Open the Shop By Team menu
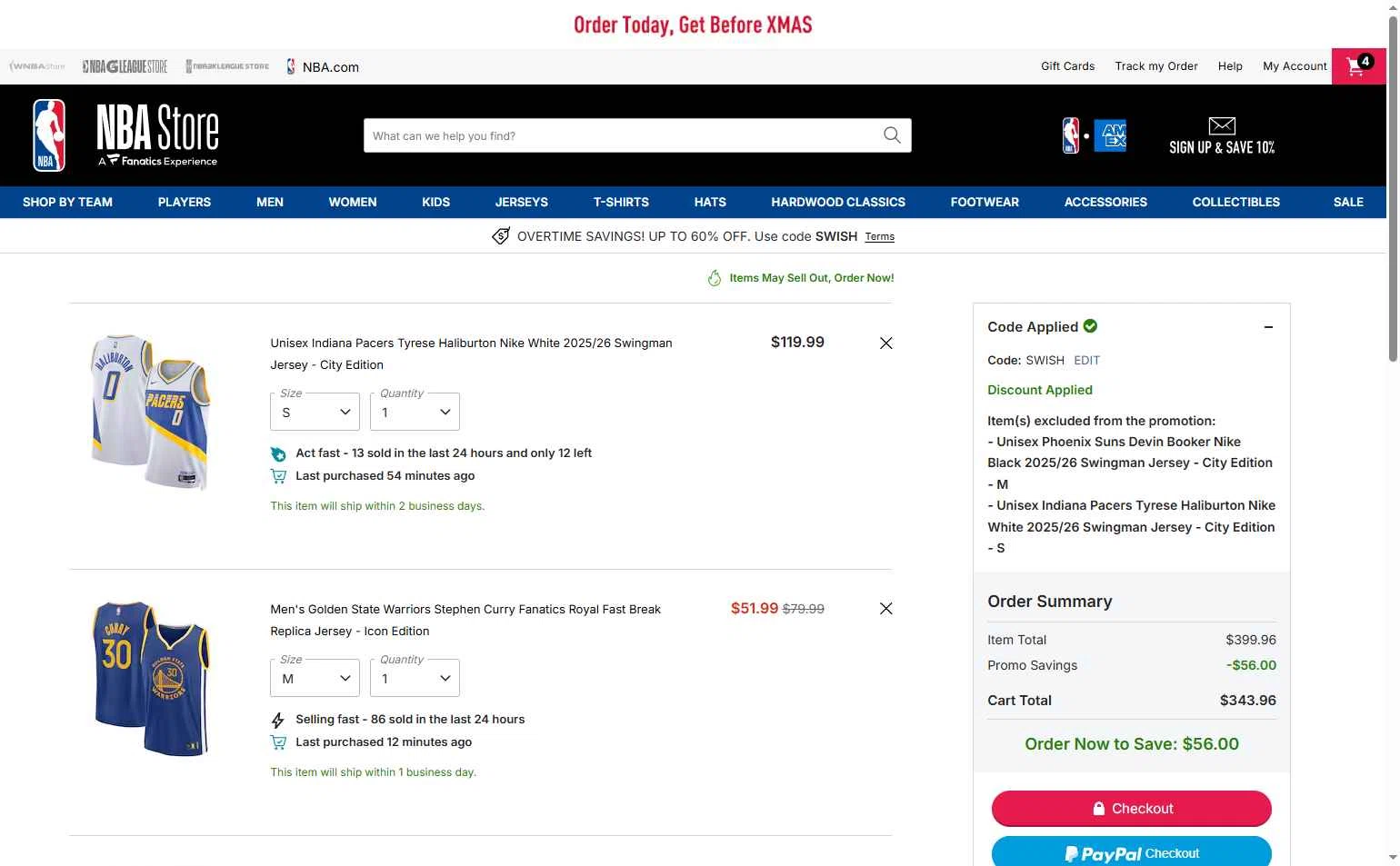This screenshot has width=1400, height=866. point(67,202)
